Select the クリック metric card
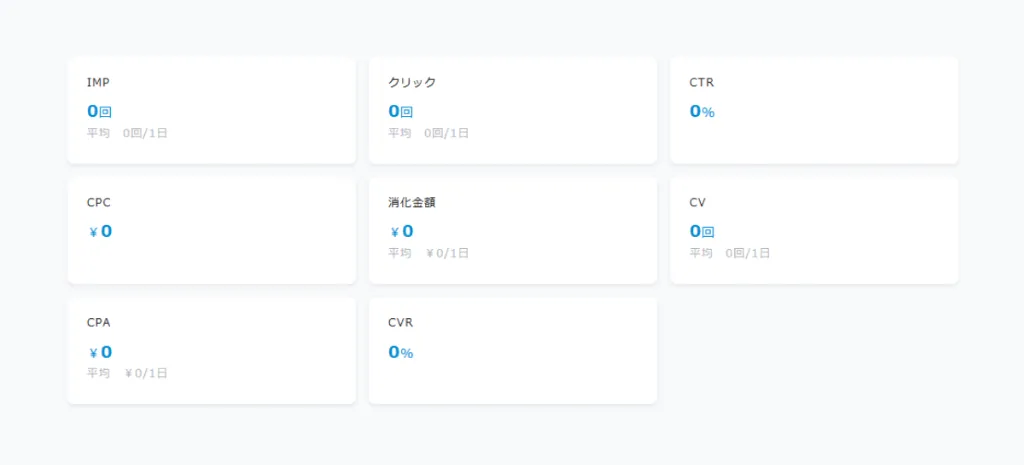 pyautogui.click(x=513, y=110)
